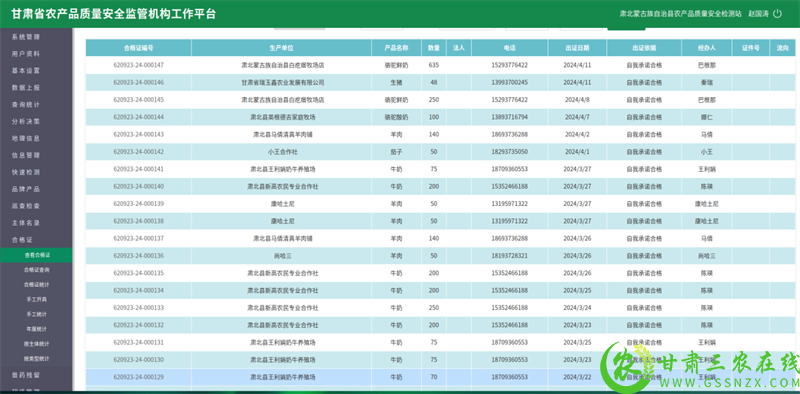Select the 年度统计 submenu item

tap(36, 329)
